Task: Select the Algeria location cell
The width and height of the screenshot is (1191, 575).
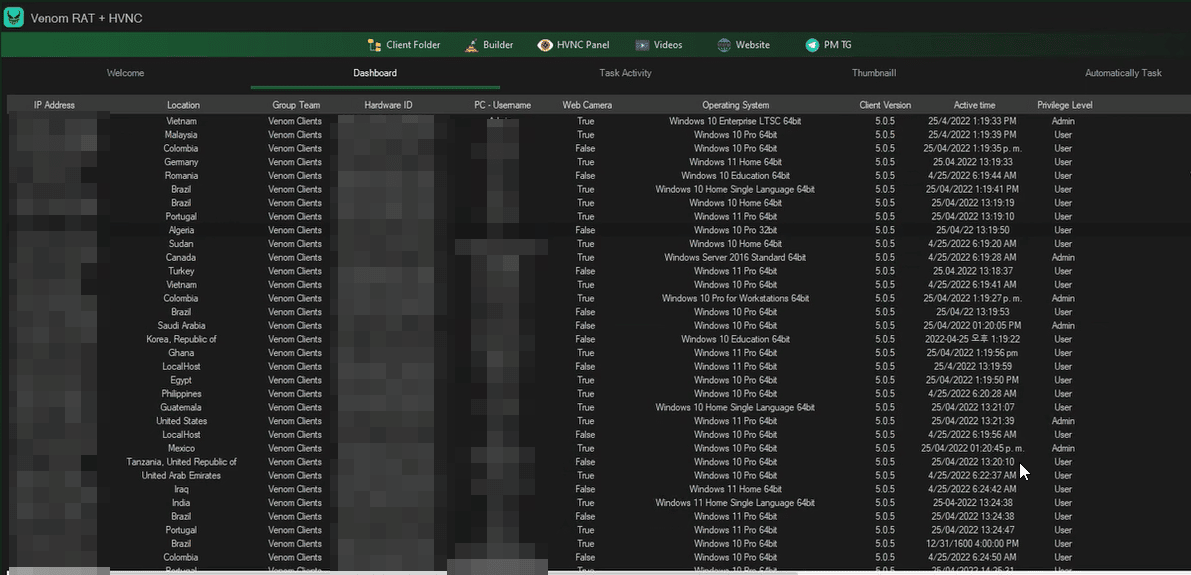Action: click(182, 230)
